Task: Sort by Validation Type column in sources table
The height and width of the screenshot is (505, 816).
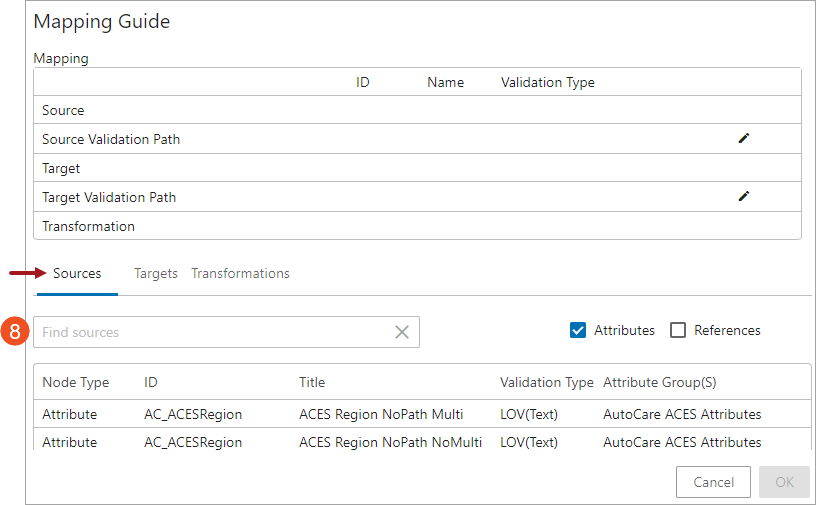Action: [546, 382]
